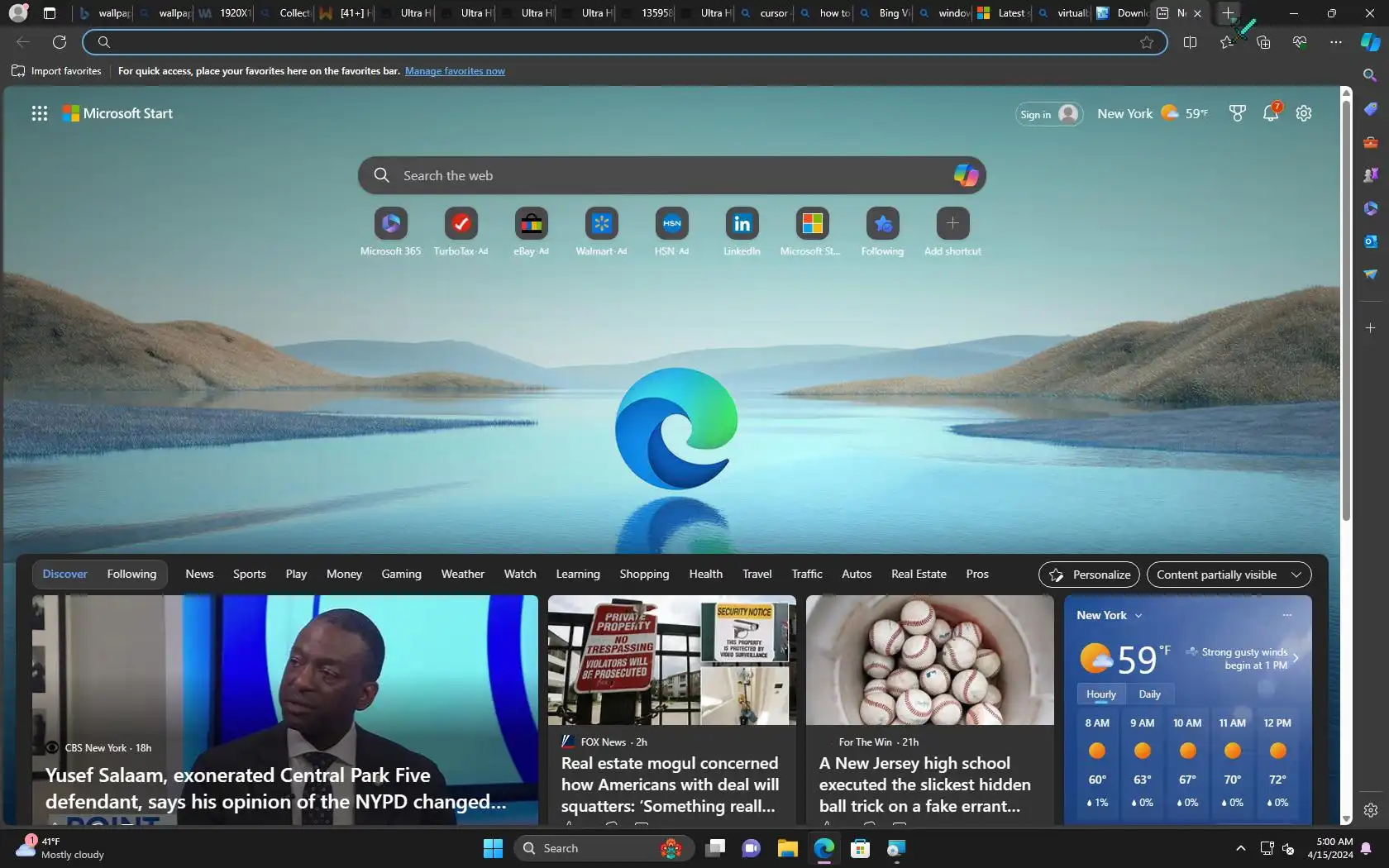Open the Edge profile avatar menu
The image size is (1389, 868).
(x=18, y=13)
